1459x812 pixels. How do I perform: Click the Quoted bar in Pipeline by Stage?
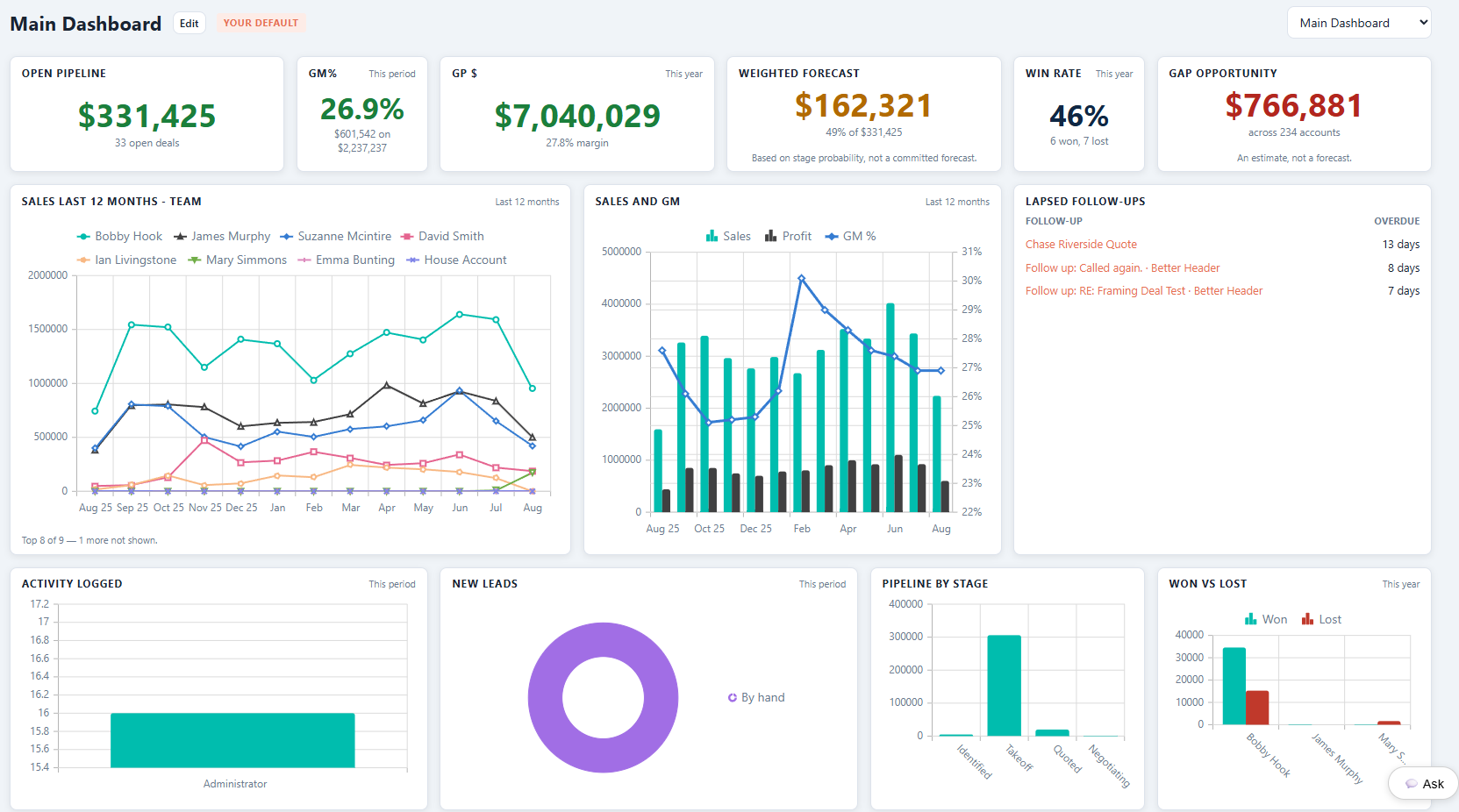pos(1052,733)
